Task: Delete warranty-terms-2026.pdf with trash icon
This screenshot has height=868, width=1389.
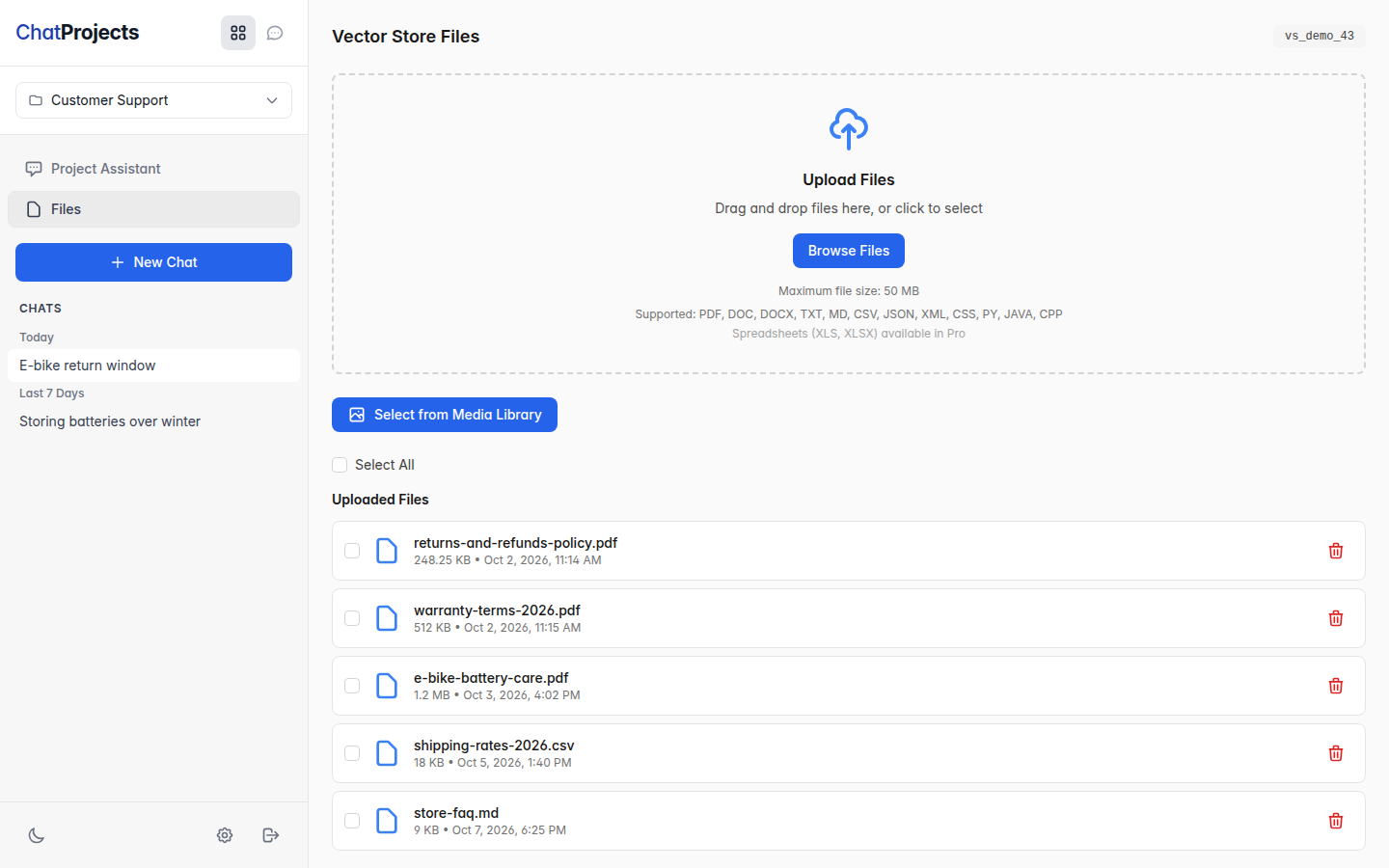Action: [1336, 618]
